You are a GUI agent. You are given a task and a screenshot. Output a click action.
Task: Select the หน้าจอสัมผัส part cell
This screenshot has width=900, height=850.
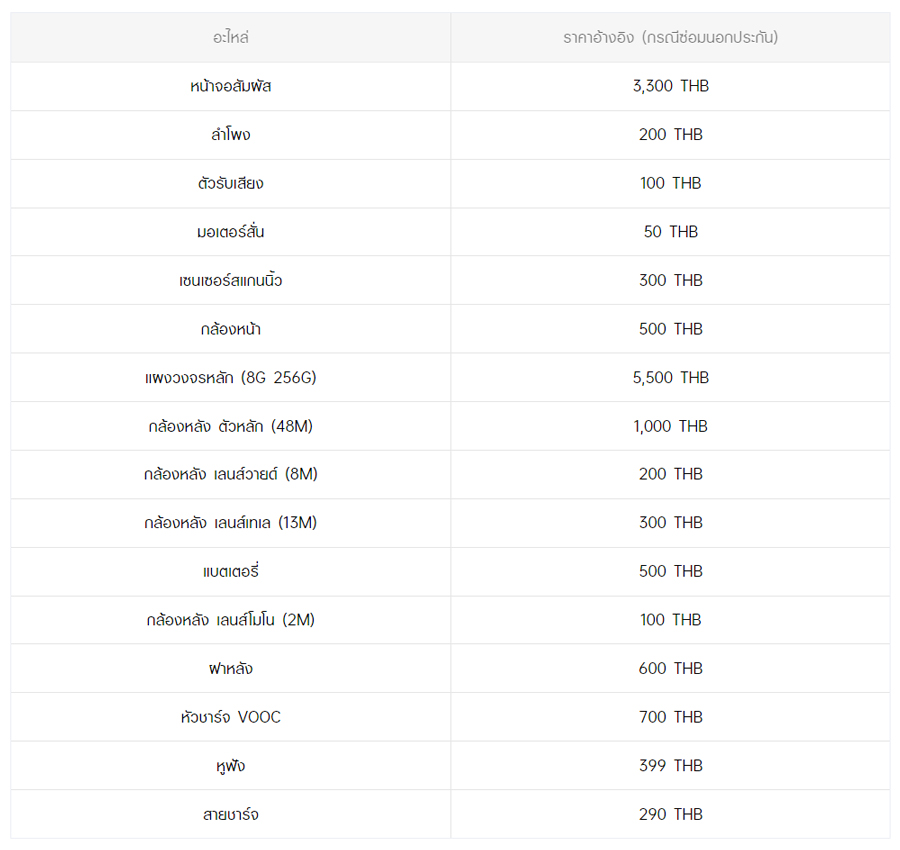pyautogui.click(x=230, y=86)
